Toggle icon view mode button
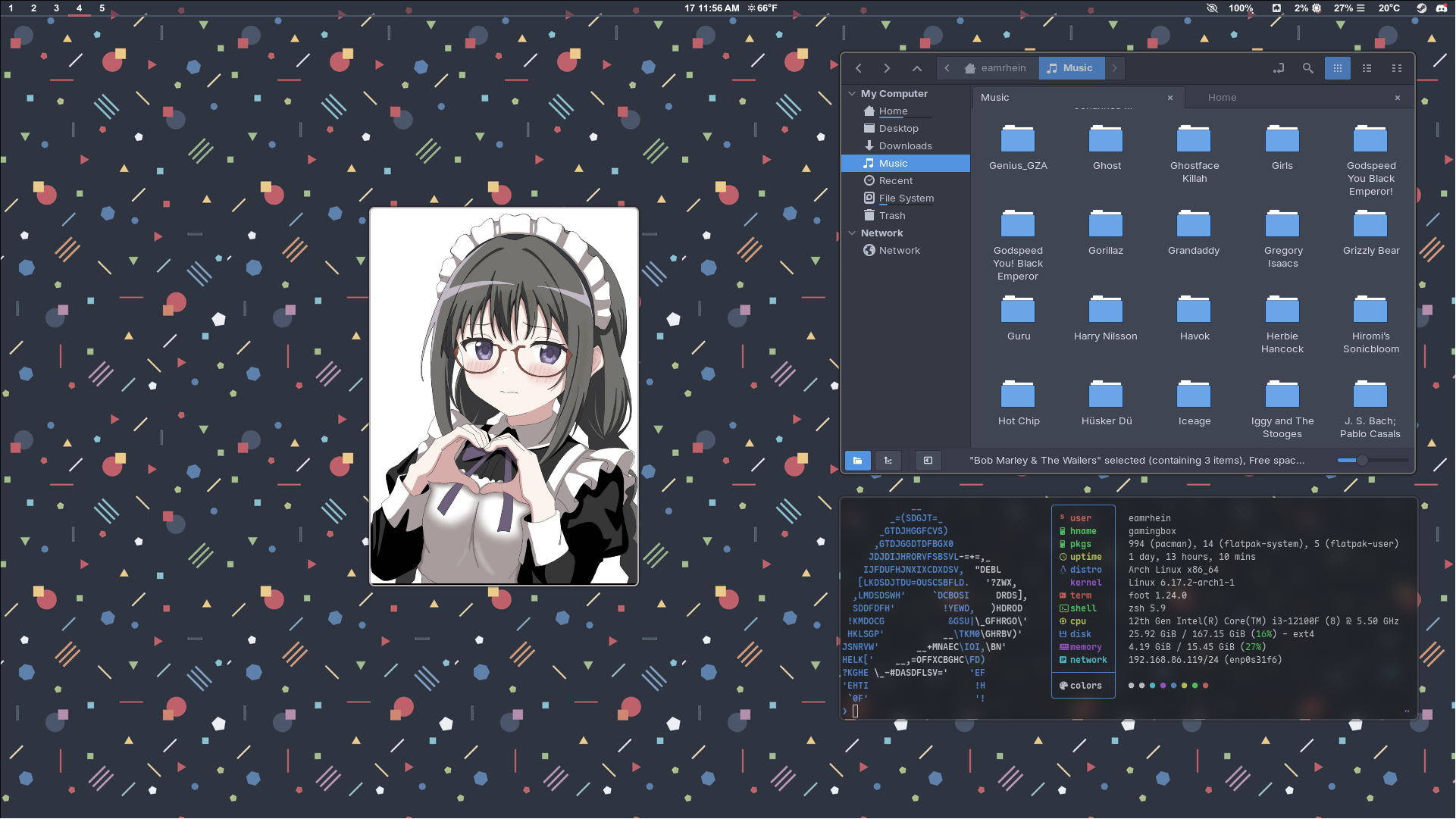1456x819 pixels. [1337, 68]
